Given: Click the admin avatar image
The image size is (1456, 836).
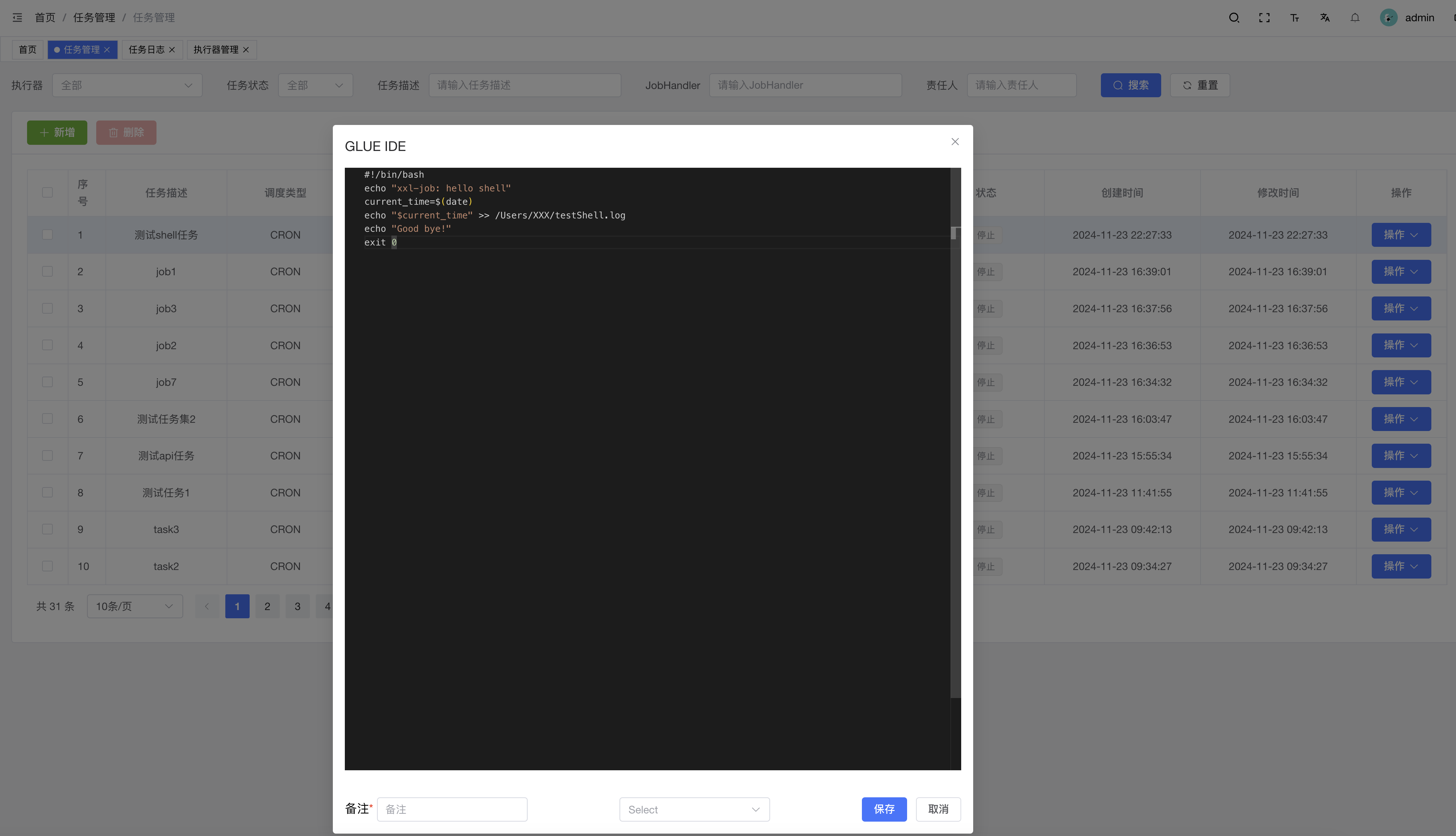Looking at the screenshot, I should coord(1388,17).
